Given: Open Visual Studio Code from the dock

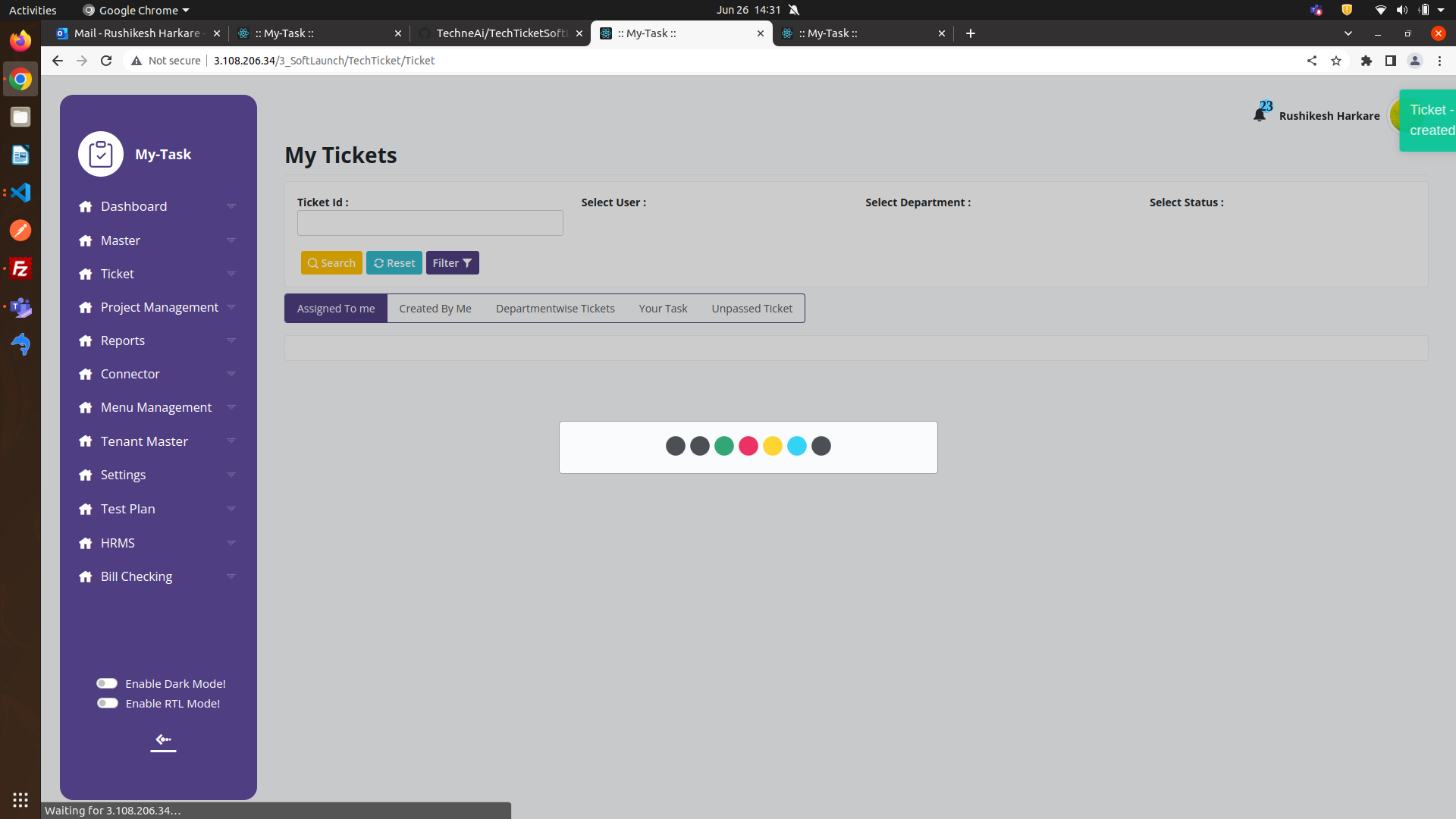Looking at the screenshot, I should click(20, 193).
